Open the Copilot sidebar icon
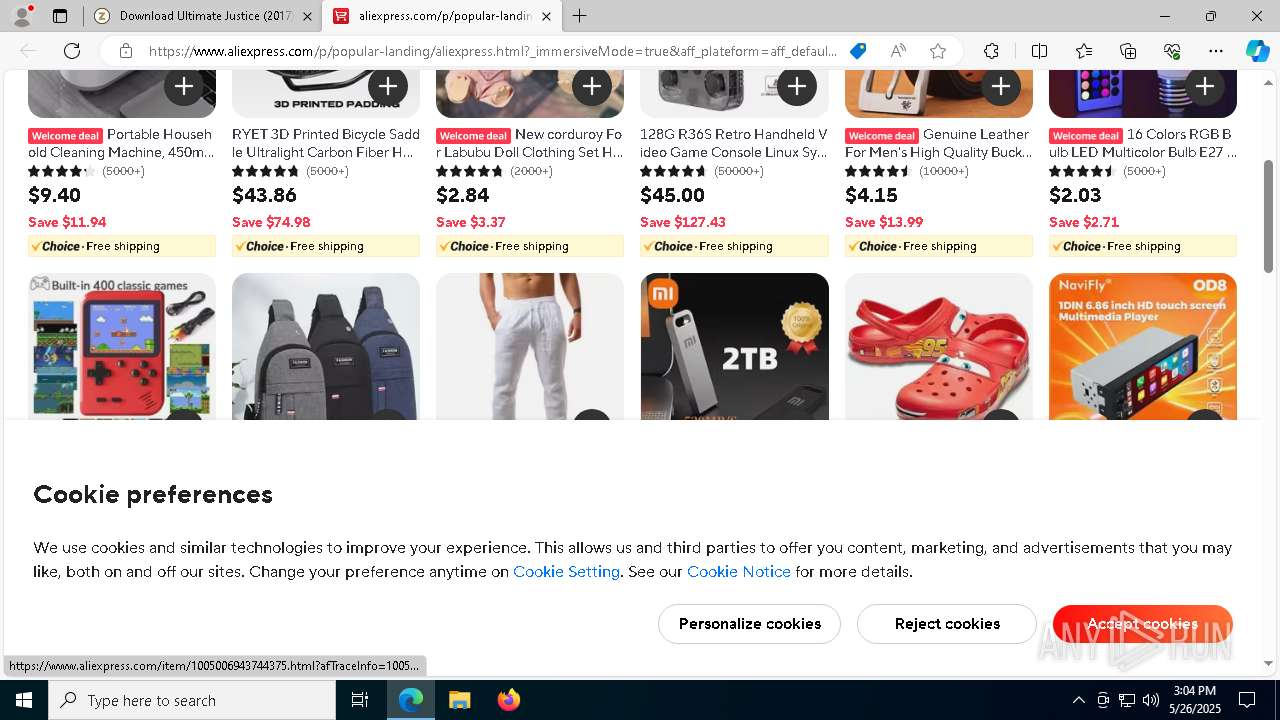This screenshot has width=1280, height=720. pyautogui.click(x=1257, y=51)
